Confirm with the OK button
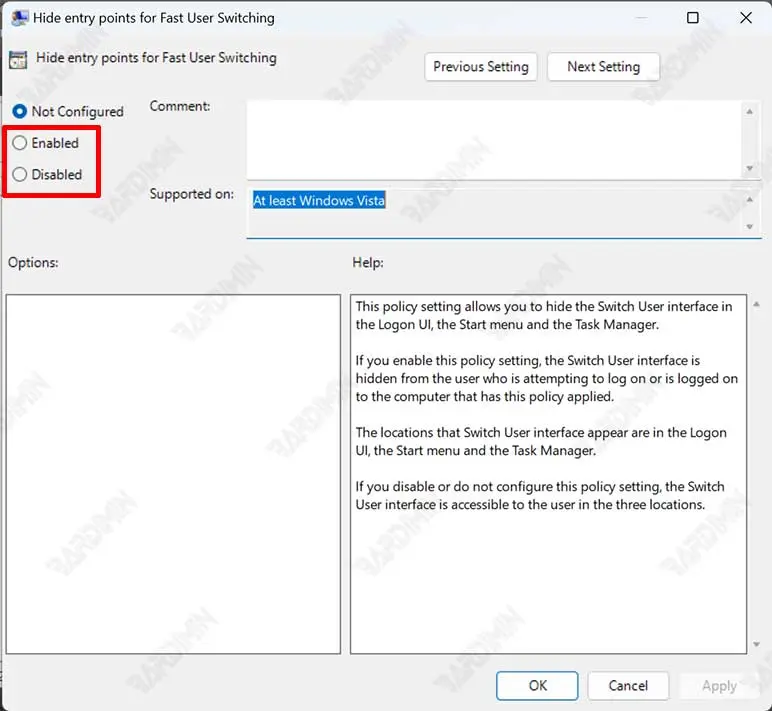Screen dimensions: 772x711 (x=537, y=685)
